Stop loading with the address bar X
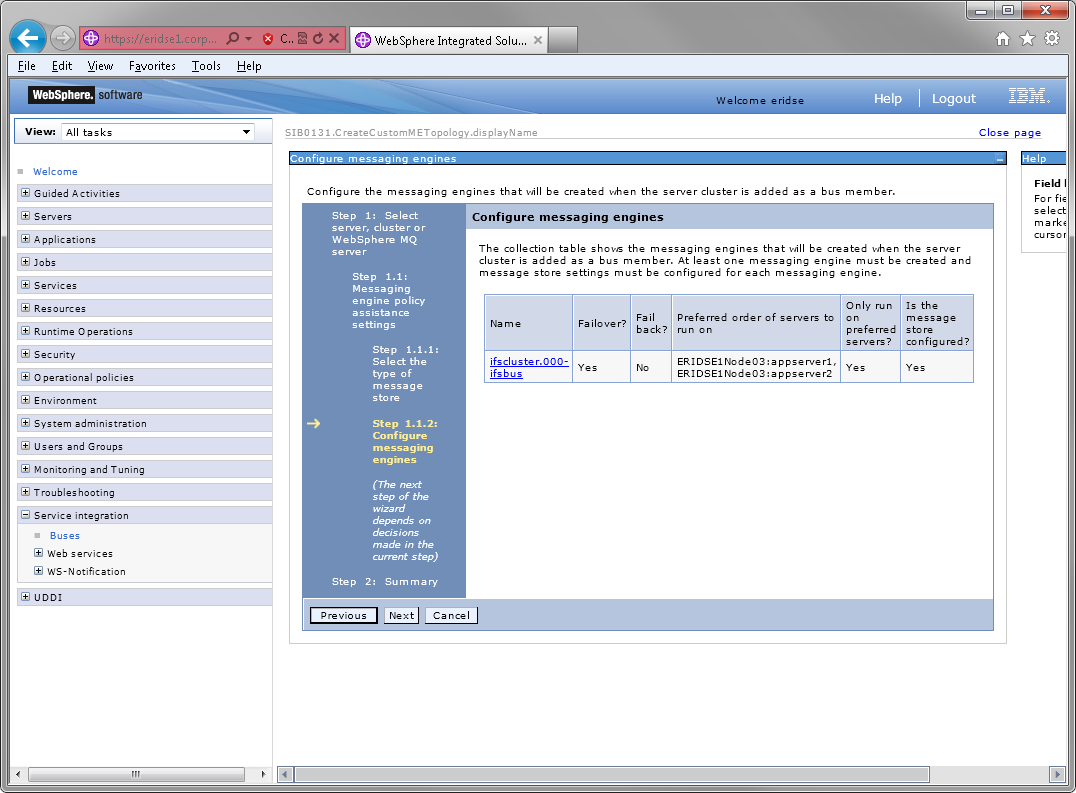Screen dimensions: 1076x793 click(334, 38)
